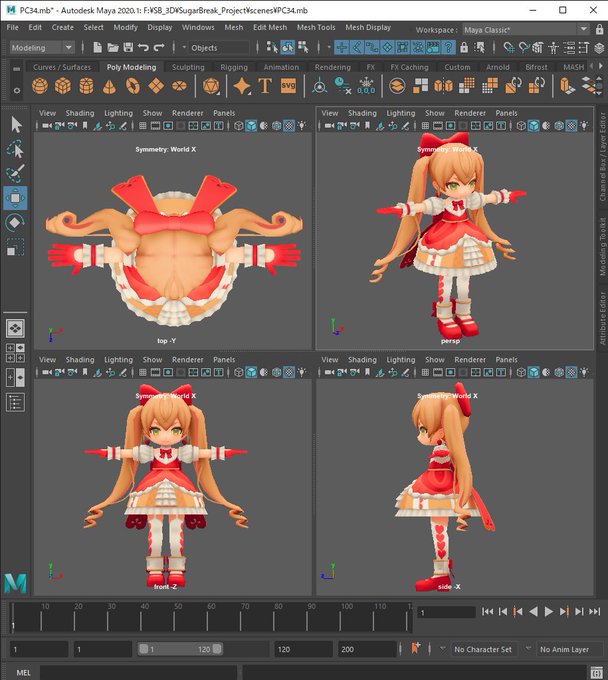This screenshot has height=680, width=608.
Task: Activate the Move tool in toolbox
Action: (x=15, y=198)
